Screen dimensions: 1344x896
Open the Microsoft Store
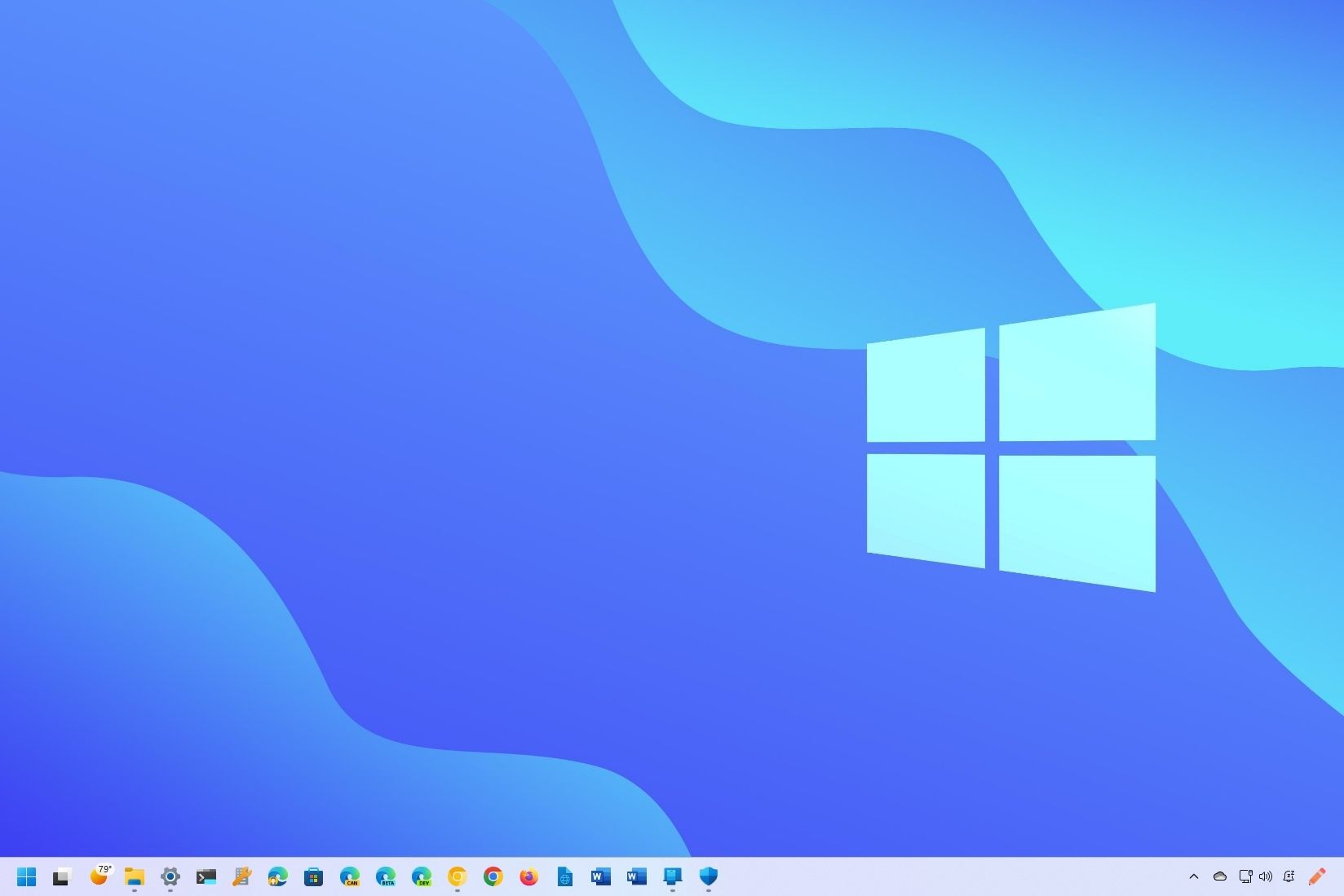[314, 876]
